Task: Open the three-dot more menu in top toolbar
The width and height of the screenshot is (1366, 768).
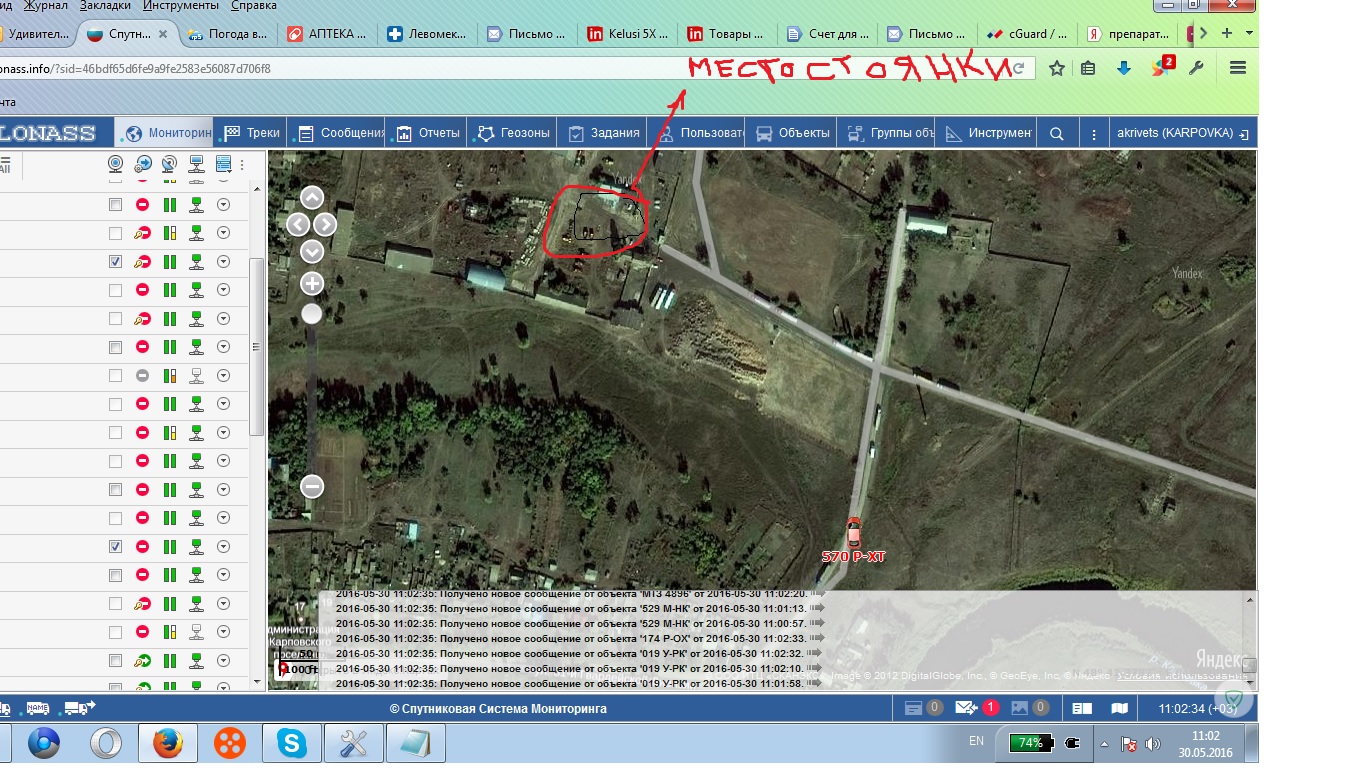Action: point(1094,134)
